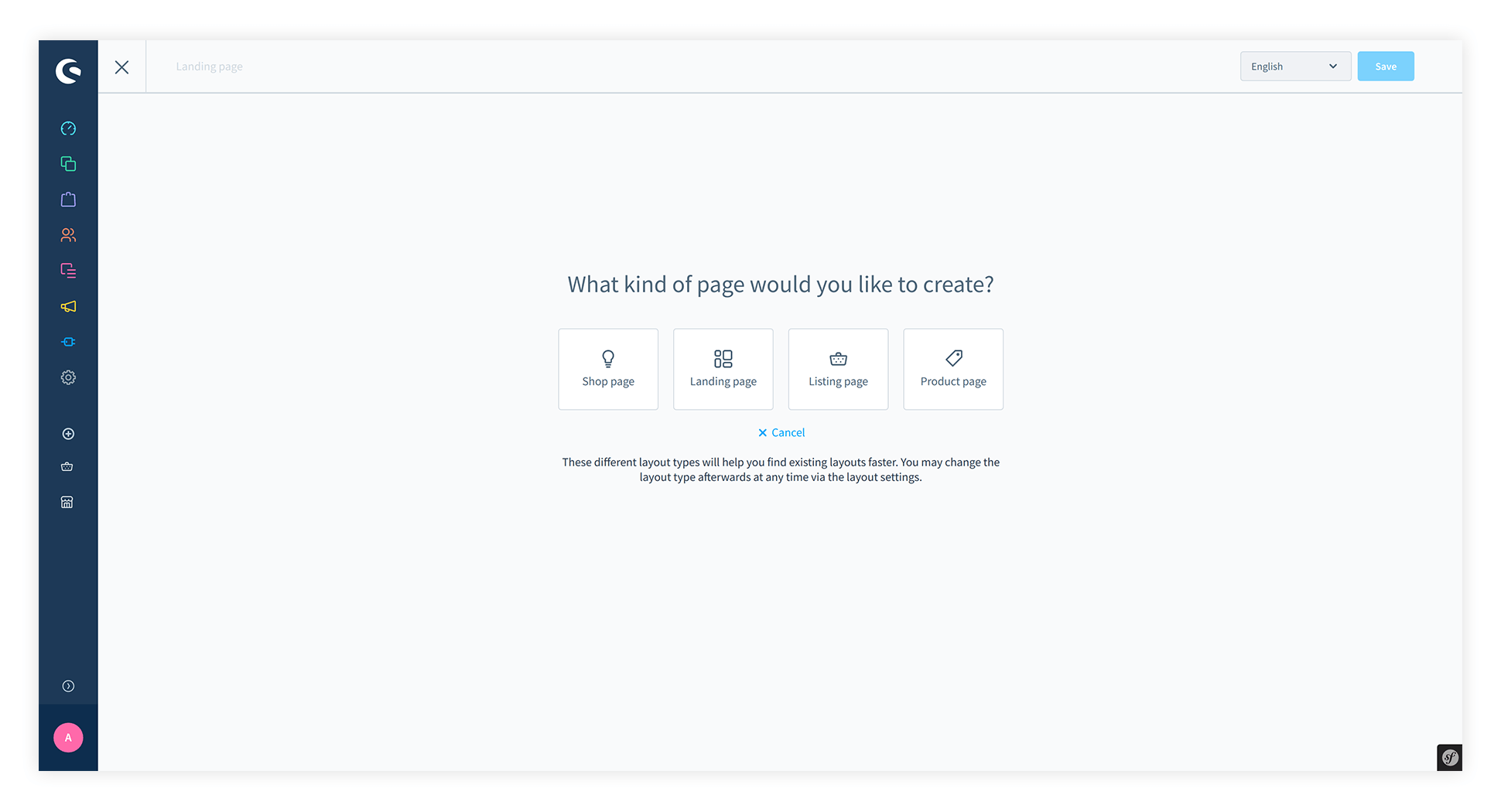Click the Shopware logo in the sidebar
This screenshot has height=812, width=1501.
(68, 71)
